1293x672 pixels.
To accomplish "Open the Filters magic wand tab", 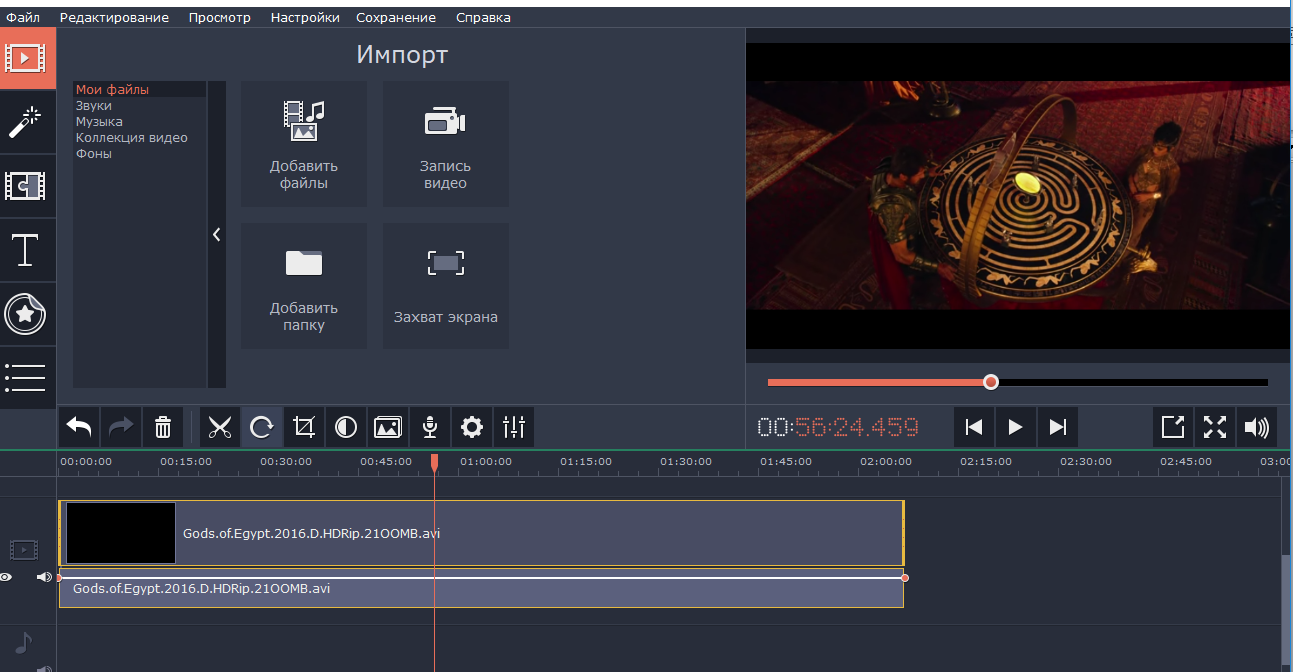I will (27, 120).
